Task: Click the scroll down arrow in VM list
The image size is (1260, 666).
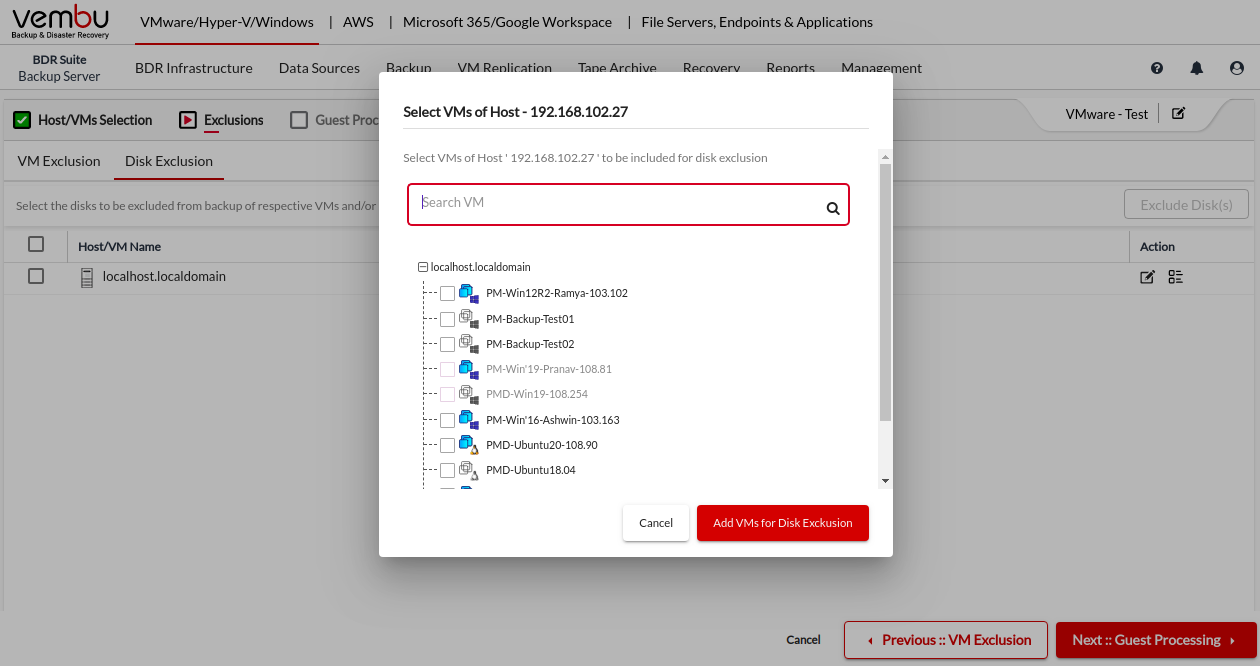Action: point(884,481)
